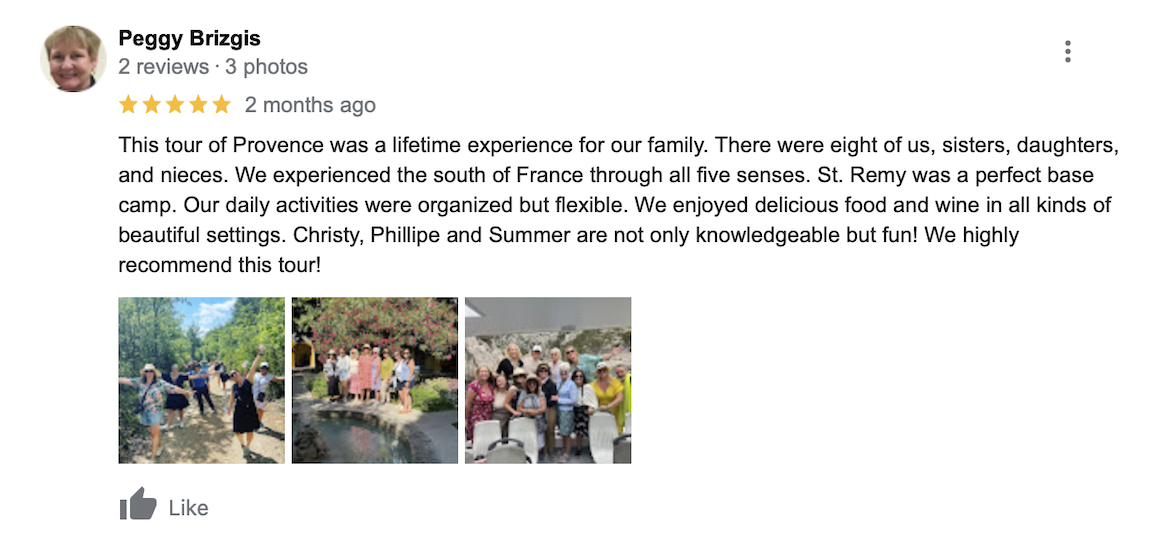Image resolution: width=1154 pixels, height=552 pixels.
Task: Click the fourth gold rating star
Action: click(x=198, y=105)
